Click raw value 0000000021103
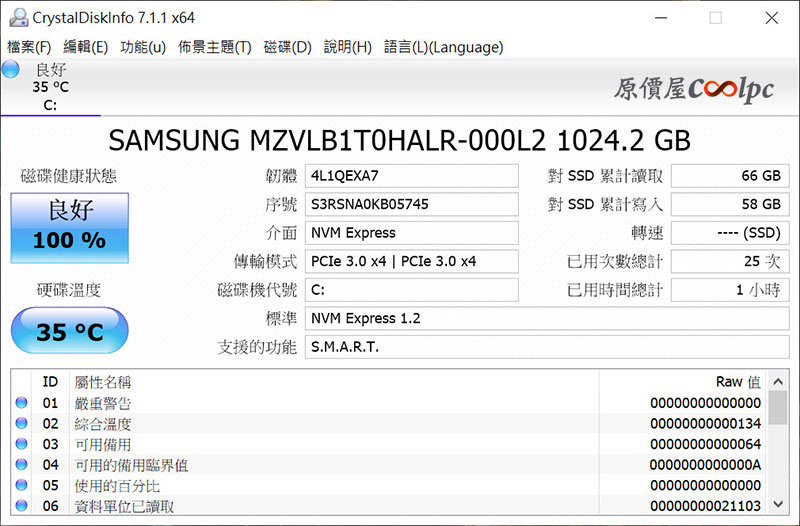Image resolution: width=800 pixels, height=526 pixels. (706, 506)
